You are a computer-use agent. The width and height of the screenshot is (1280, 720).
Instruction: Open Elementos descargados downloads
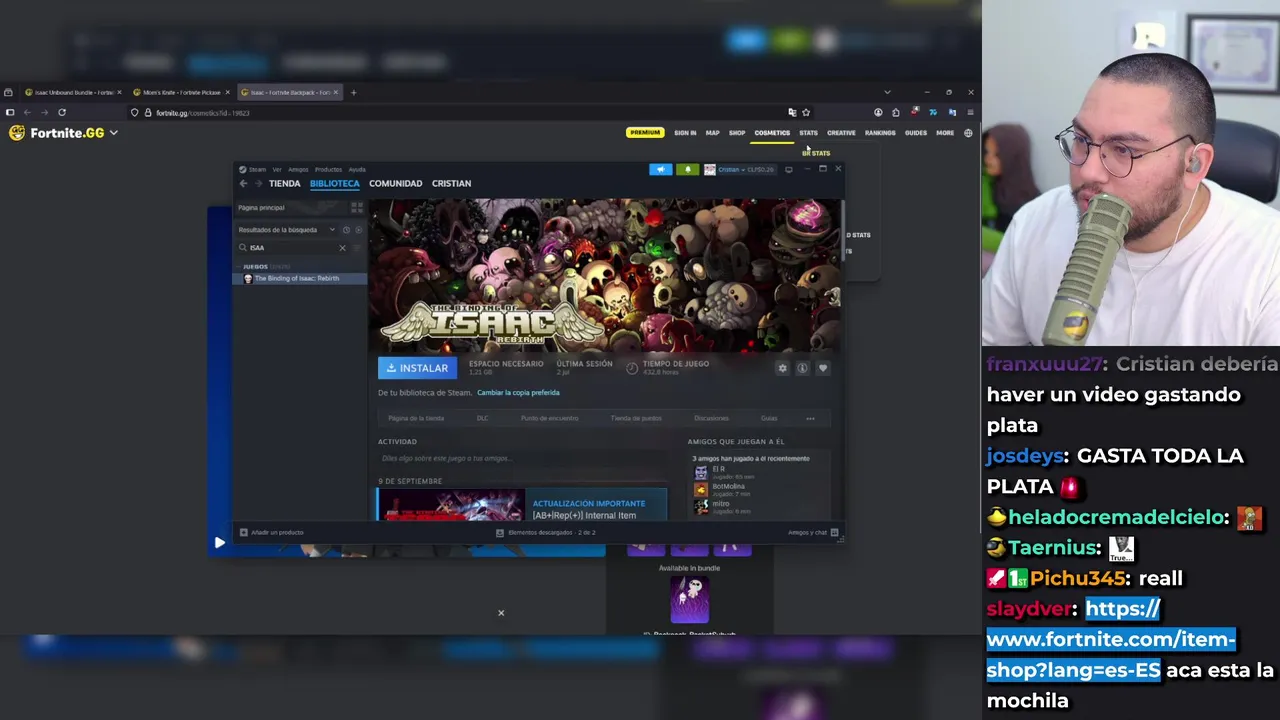coord(545,532)
